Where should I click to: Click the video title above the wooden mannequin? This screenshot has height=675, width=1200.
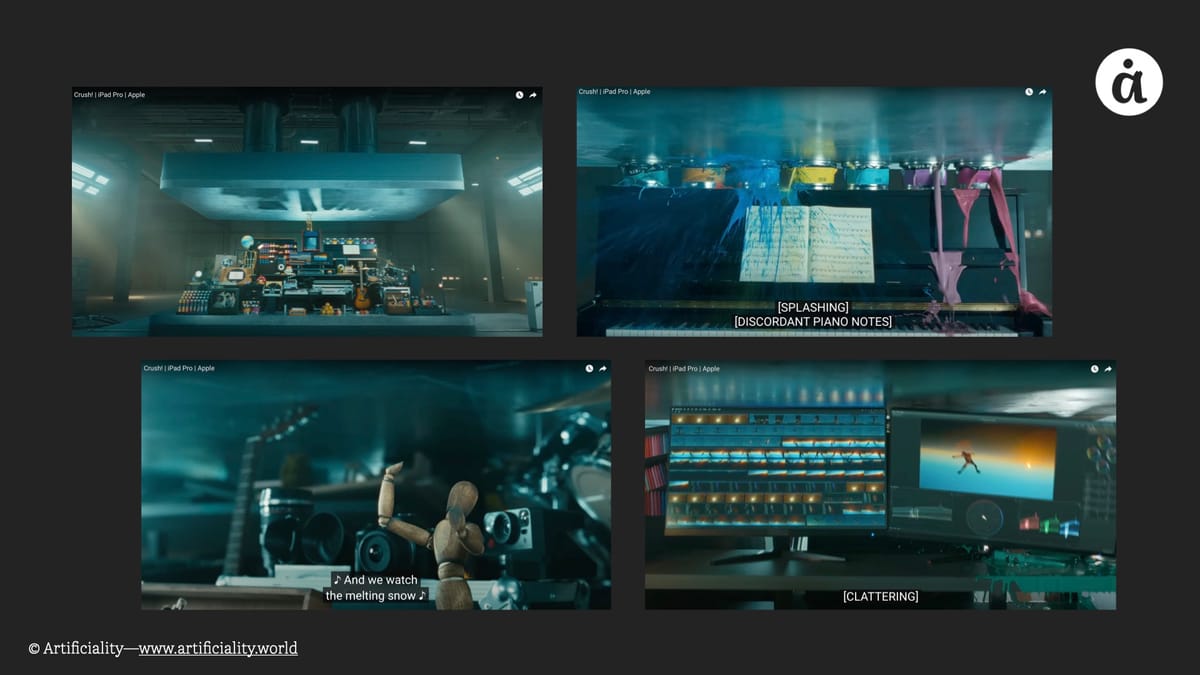coord(179,368)
